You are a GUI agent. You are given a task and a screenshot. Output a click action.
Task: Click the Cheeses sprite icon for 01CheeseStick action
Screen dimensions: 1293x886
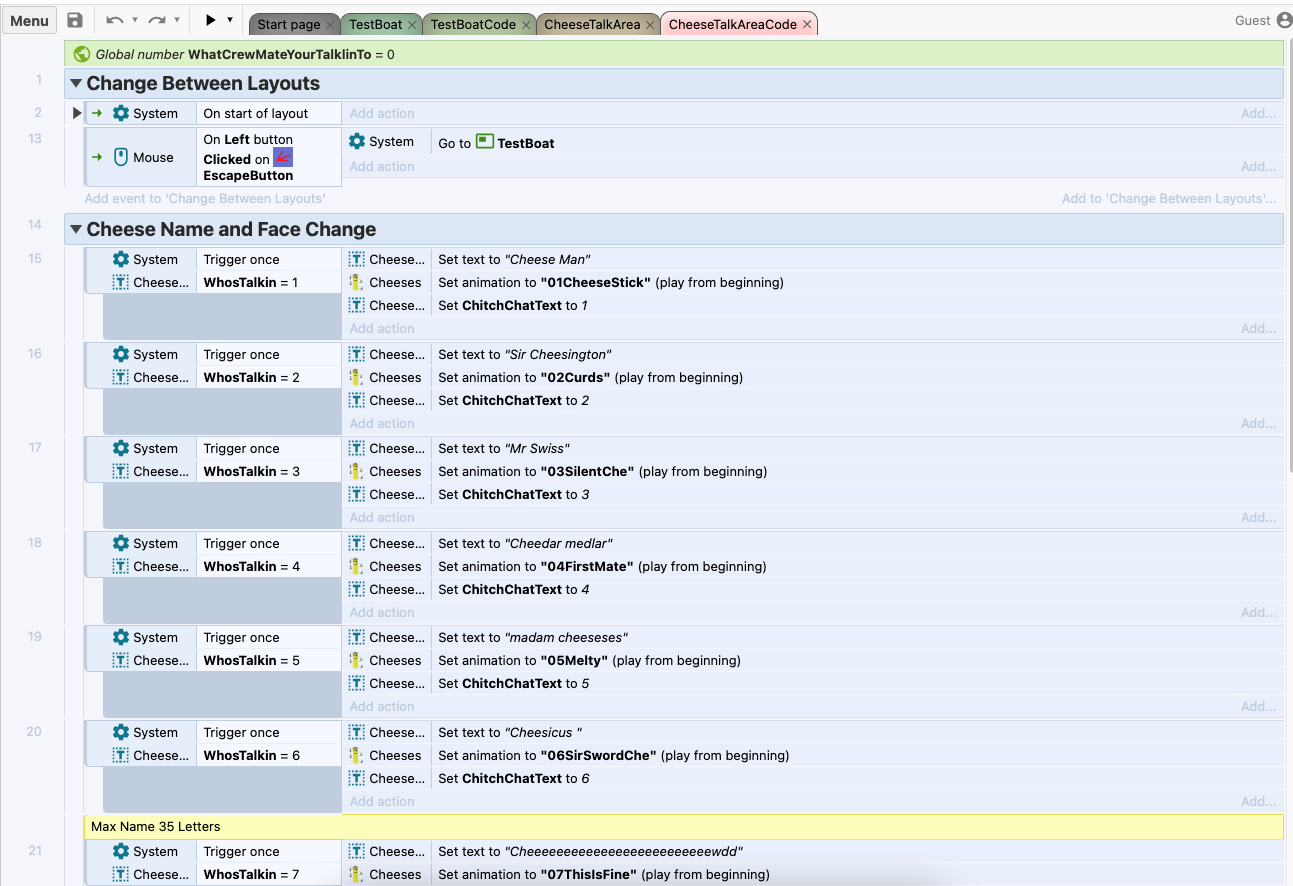(356, 282)
